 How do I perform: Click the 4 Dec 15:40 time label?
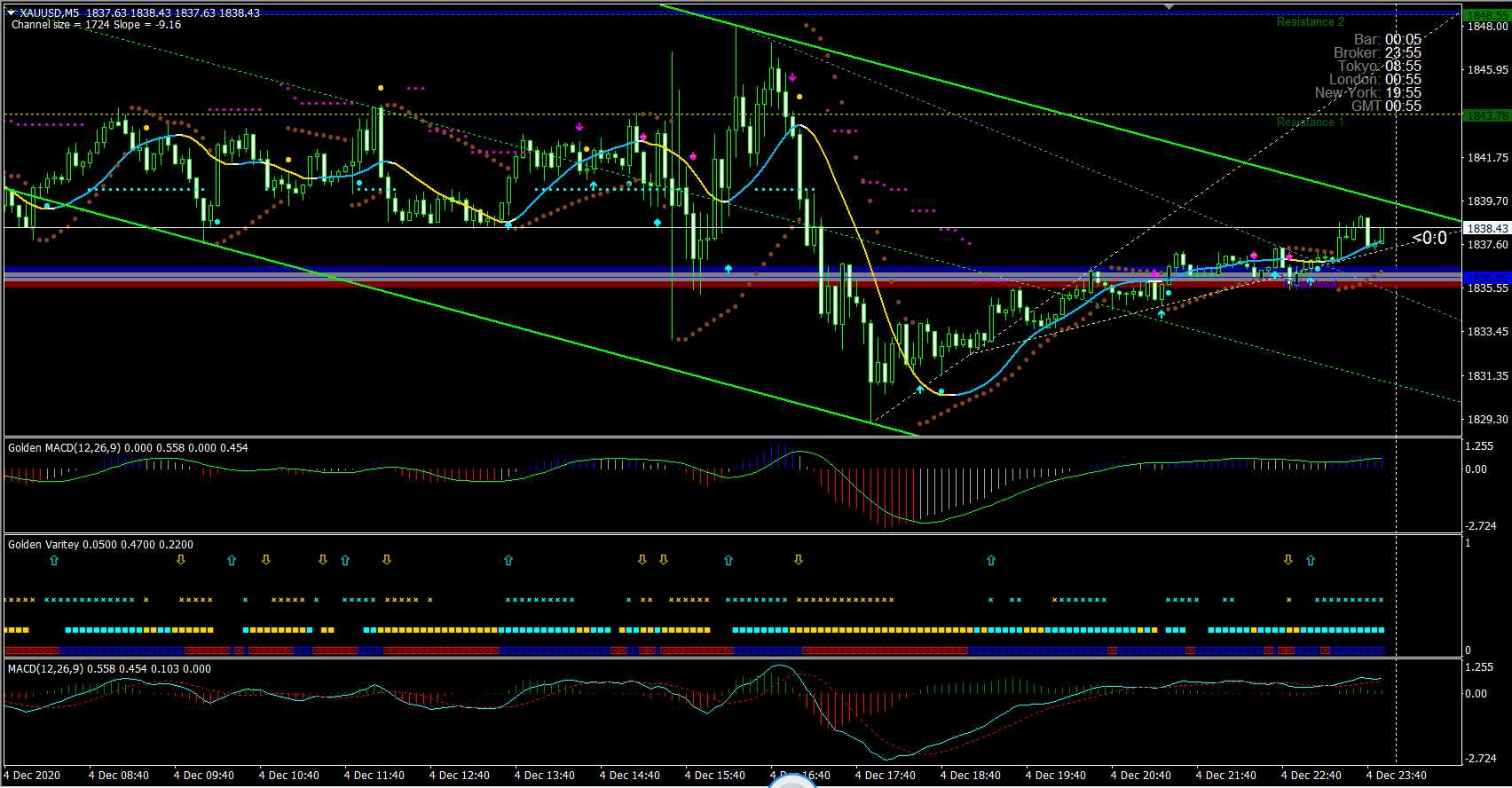click(x=715, y=776)
